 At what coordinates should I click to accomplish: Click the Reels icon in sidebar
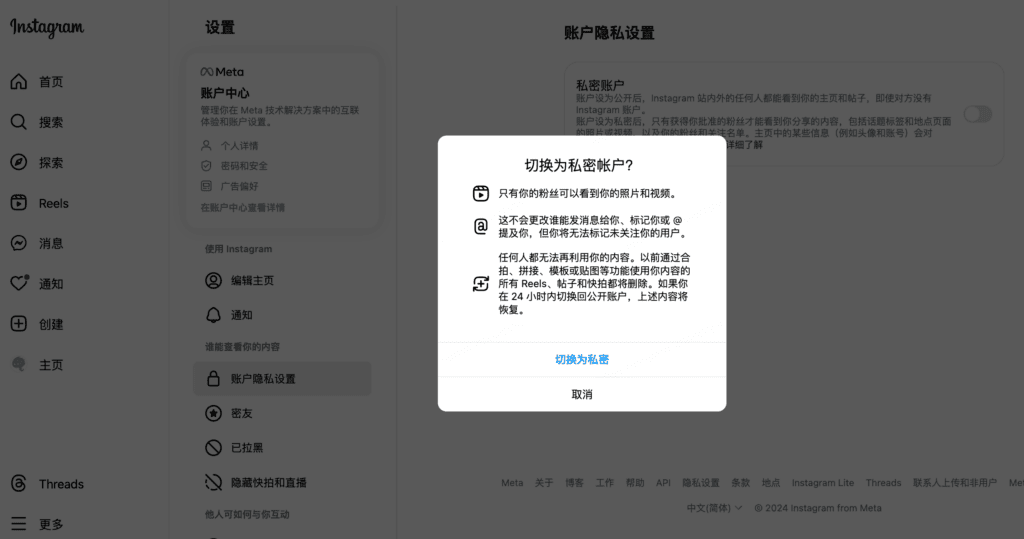pyautogui.click(x=19, y=203)
